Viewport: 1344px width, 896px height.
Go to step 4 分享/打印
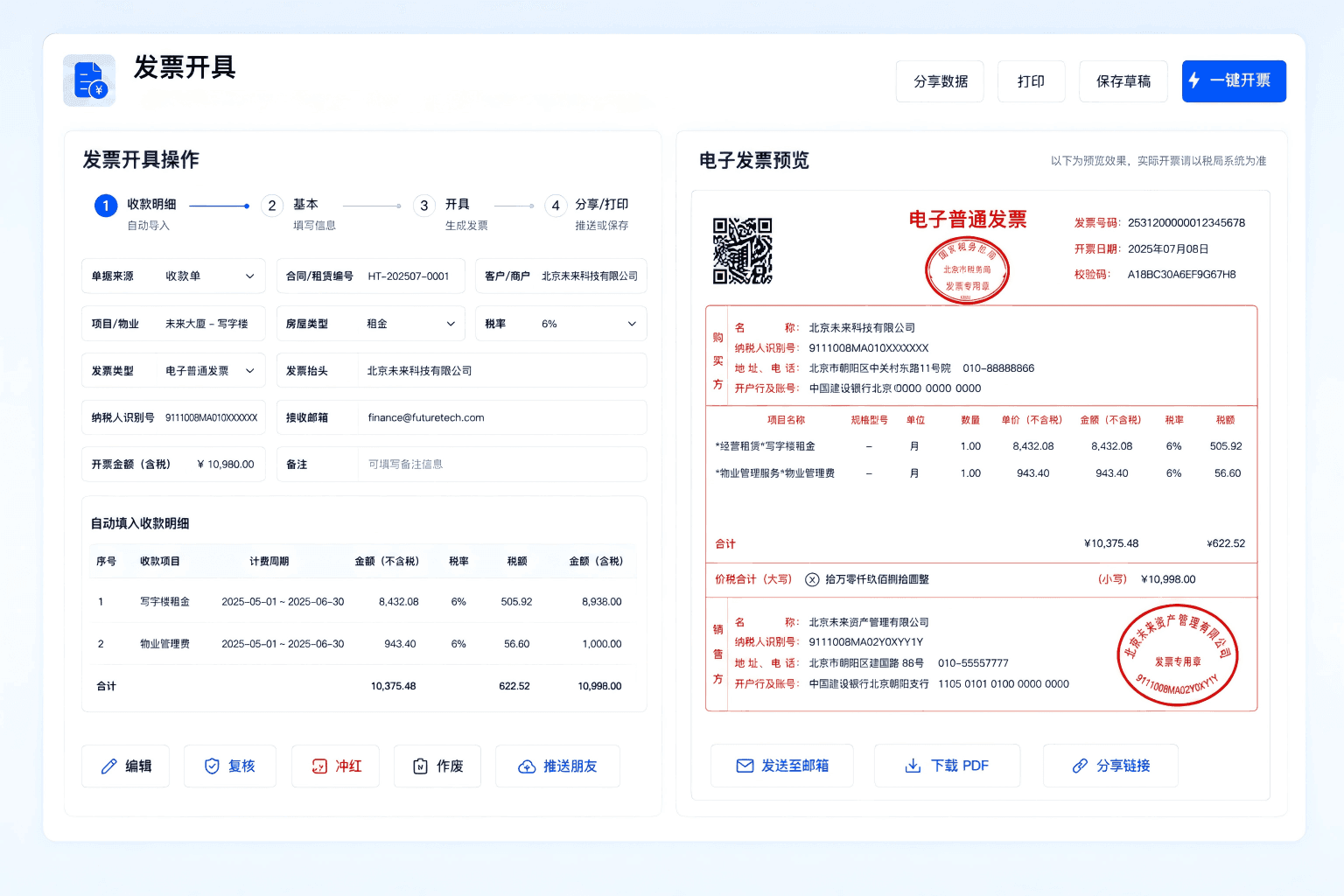point(587,213)
